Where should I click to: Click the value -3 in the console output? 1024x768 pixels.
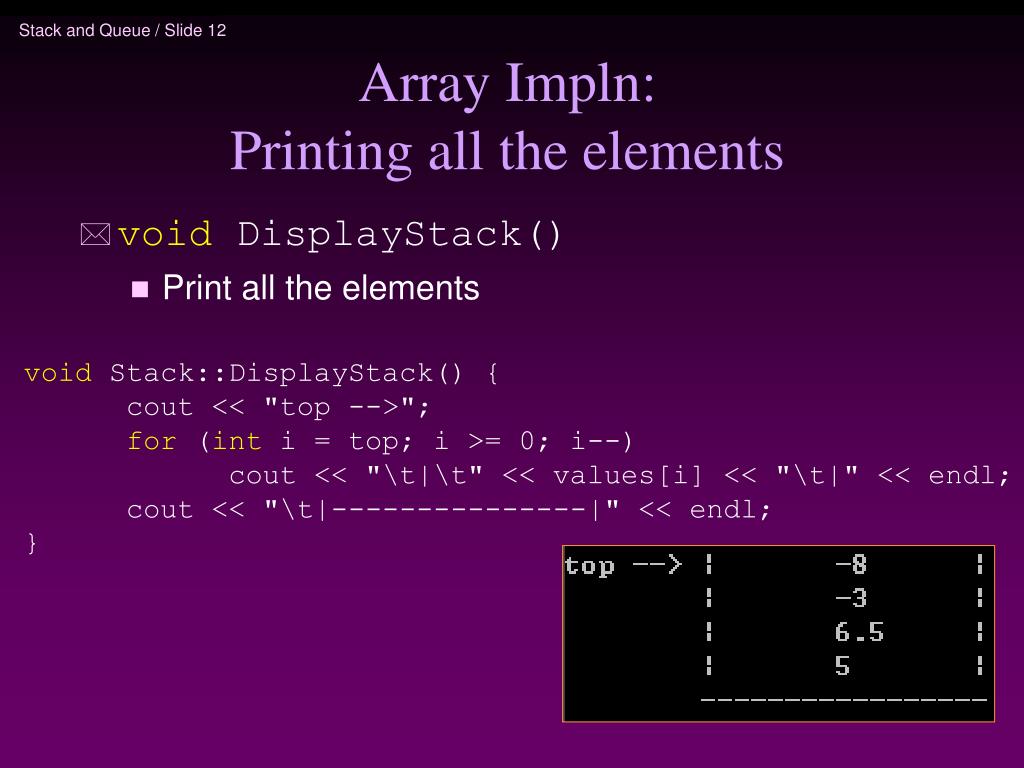(x=851, y=598)
